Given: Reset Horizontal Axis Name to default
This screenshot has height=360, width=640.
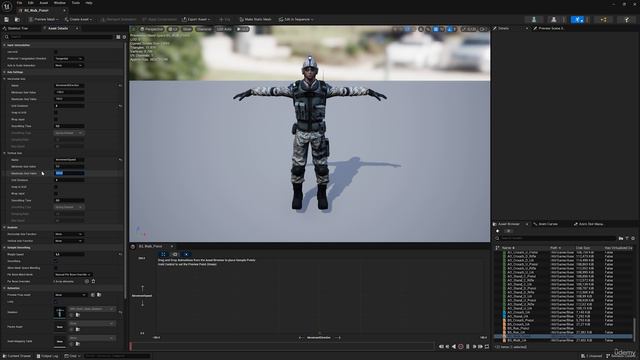Looking at the screenshot, I should [x=120, y=86].
